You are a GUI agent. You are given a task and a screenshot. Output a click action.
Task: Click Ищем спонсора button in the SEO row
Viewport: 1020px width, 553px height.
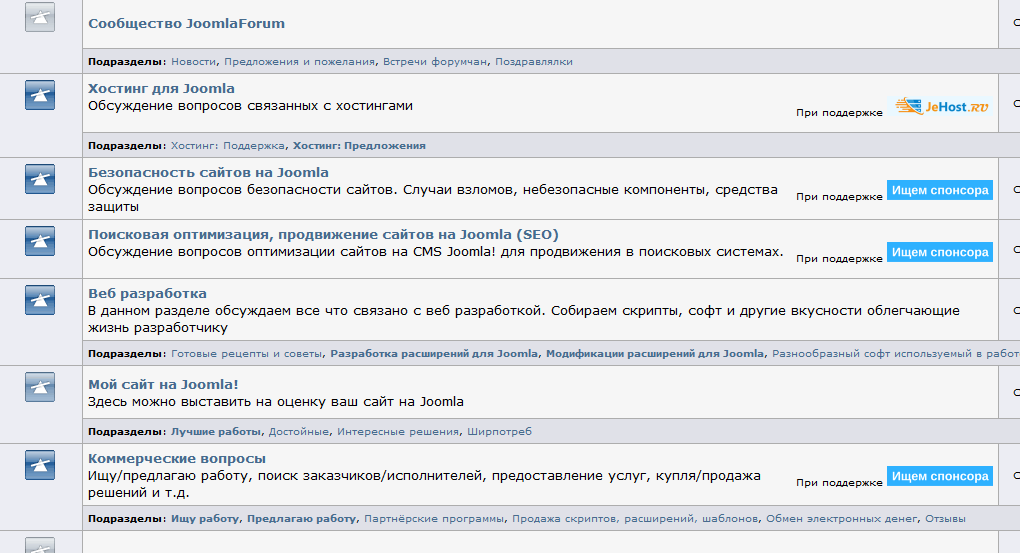[939, 252]
